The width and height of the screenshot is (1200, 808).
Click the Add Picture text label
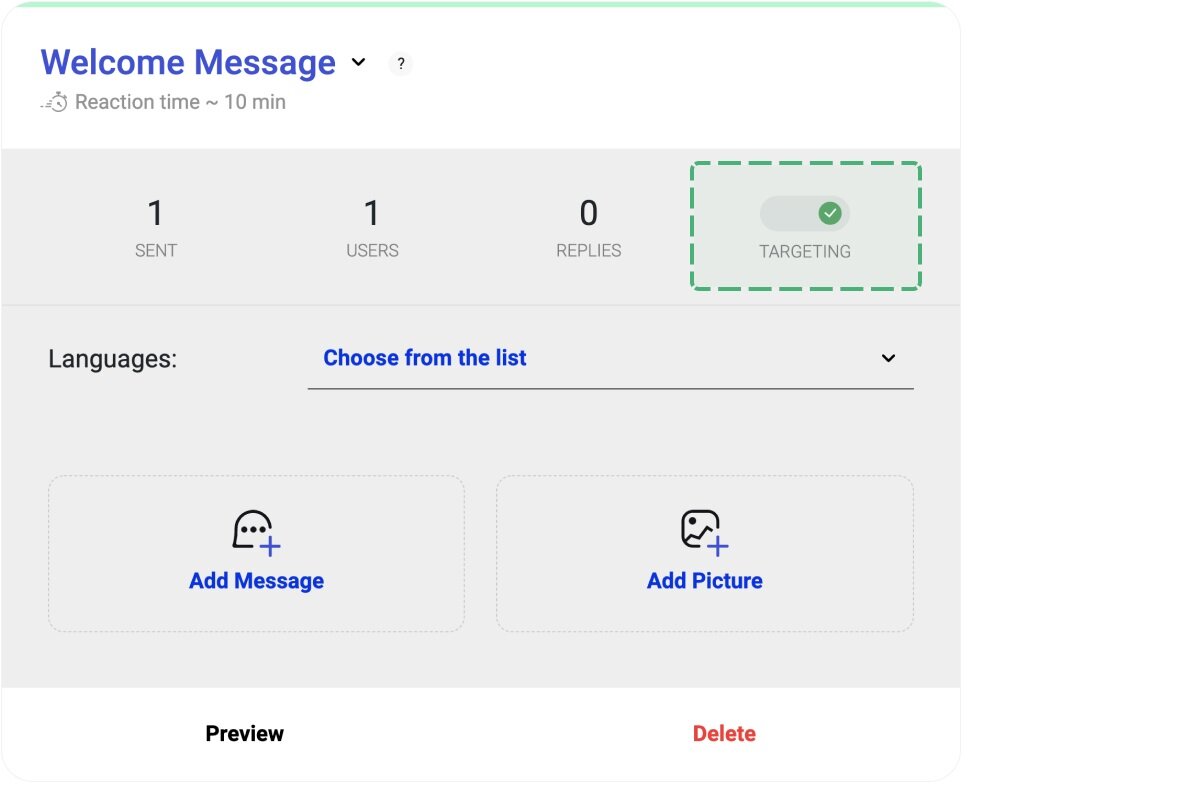pos(704,581)
